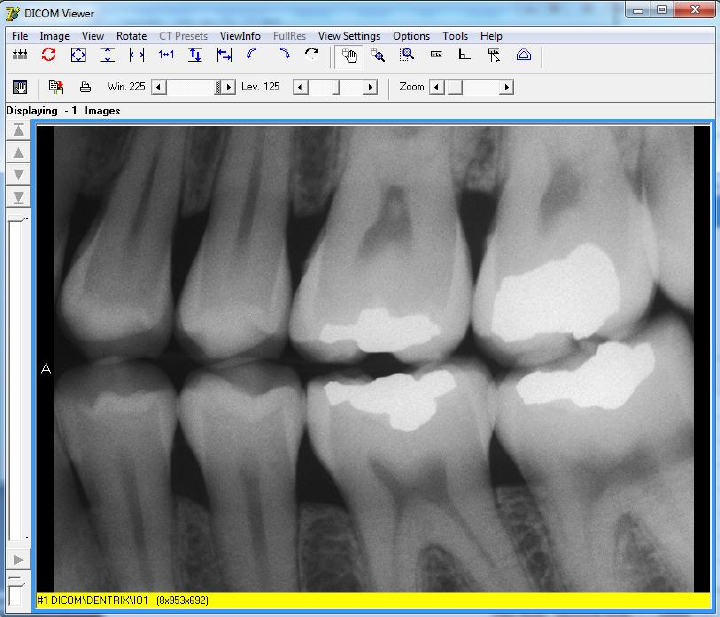This screenshot has width=720, height=617.
Task: Select the mouse zoom magnifier tool
Action: click(378, 55)
